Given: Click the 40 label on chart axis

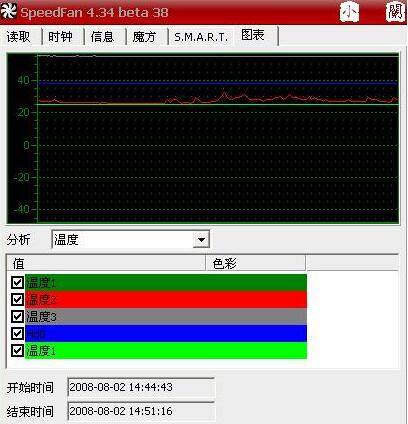Looking at the screenshot, I should (x=23, y=80).
